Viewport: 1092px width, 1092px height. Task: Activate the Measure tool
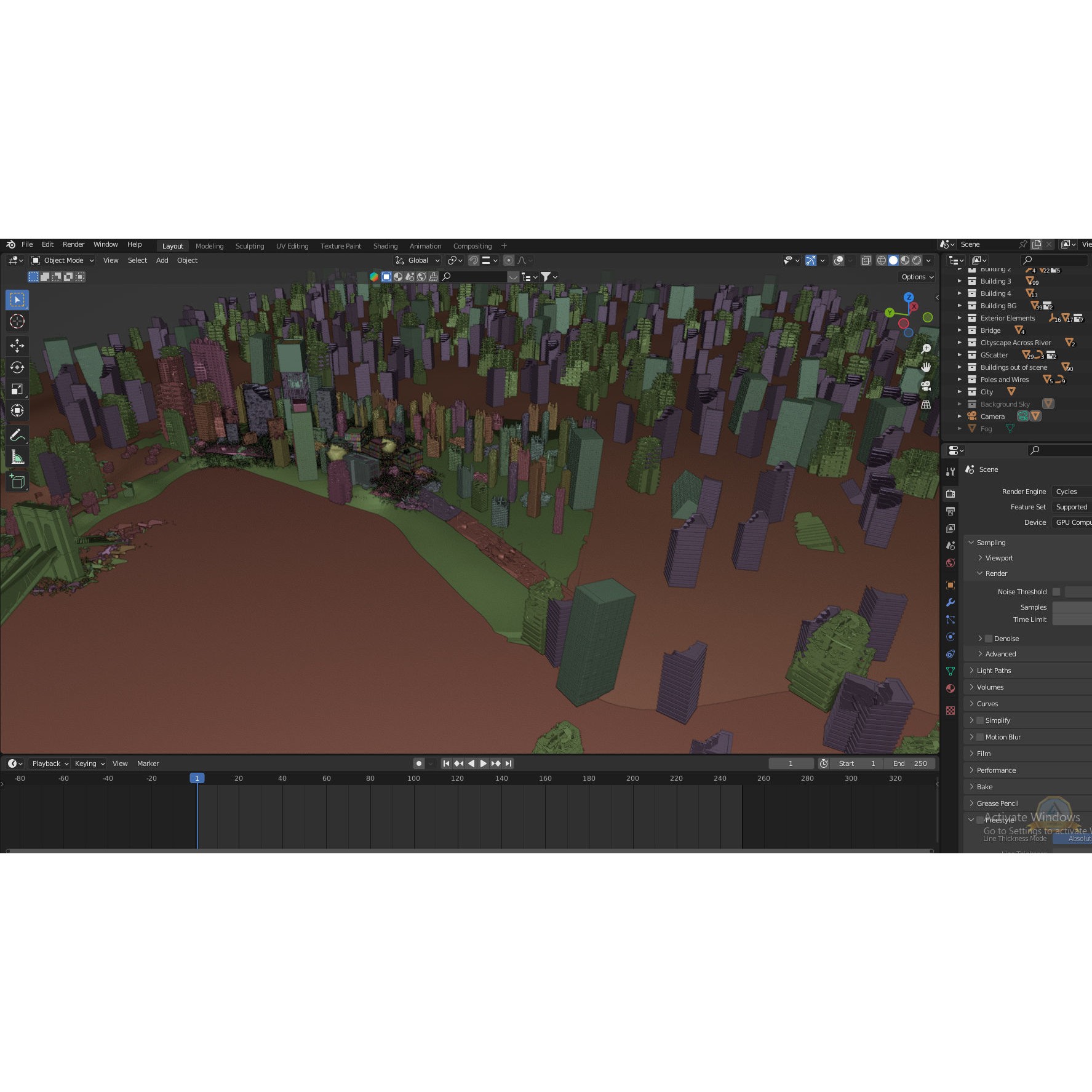(x=17, y=456)
